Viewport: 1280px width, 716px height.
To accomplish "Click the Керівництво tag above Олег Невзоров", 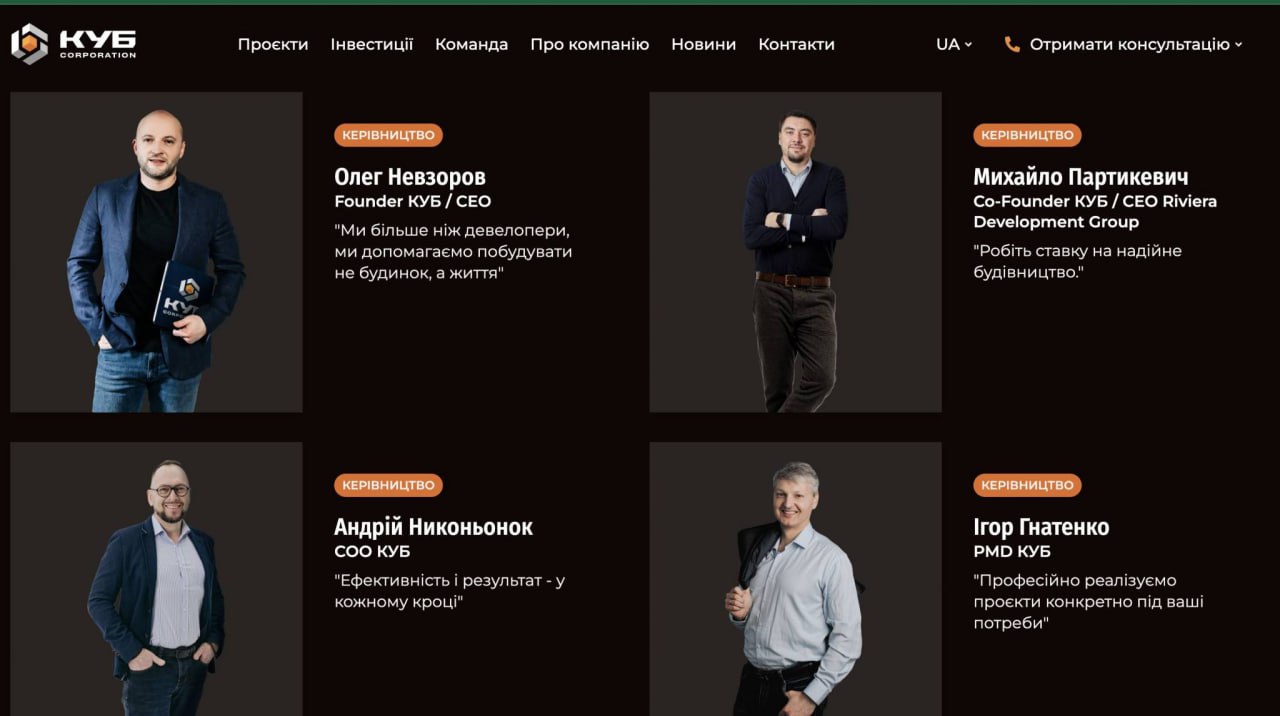I will coord(388,135).
